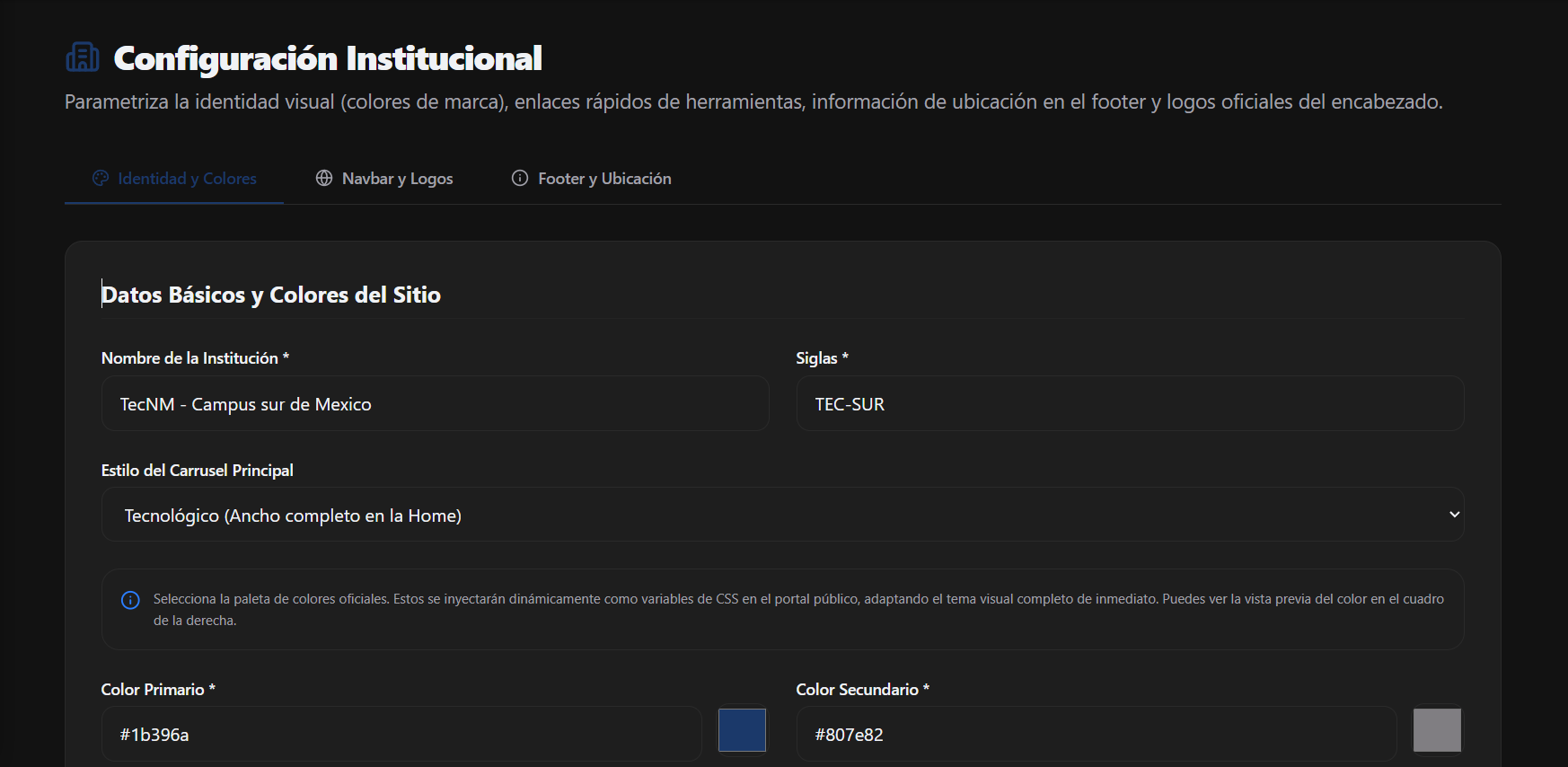Image resolution: width=1568 pixels, height=767 pixels.
Task: Switch to the Footer y Ubicación tab
Action: coord(592,178)
